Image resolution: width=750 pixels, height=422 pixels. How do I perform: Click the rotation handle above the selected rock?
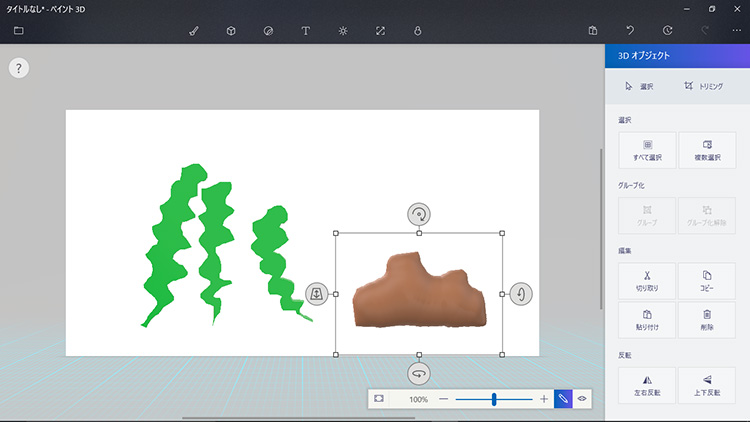[419, 214]
